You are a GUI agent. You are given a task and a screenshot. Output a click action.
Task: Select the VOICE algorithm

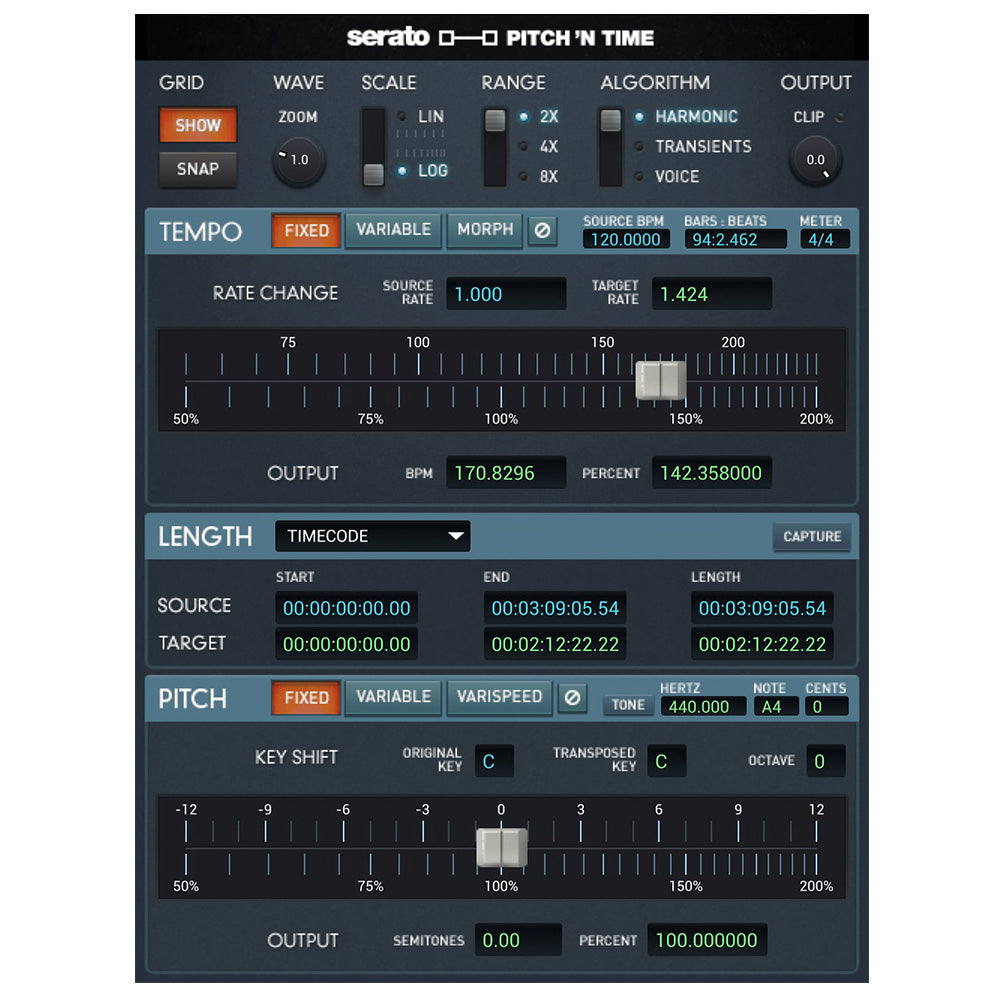point(676,177)
